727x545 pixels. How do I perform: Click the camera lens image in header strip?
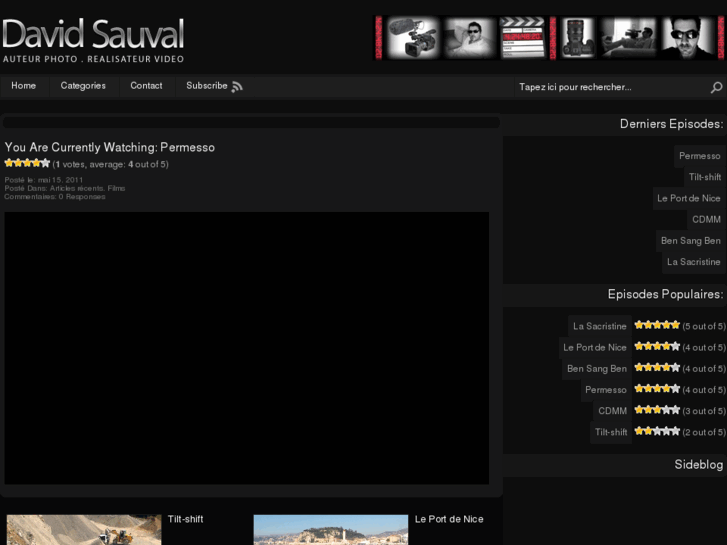(x=578, y=38)
